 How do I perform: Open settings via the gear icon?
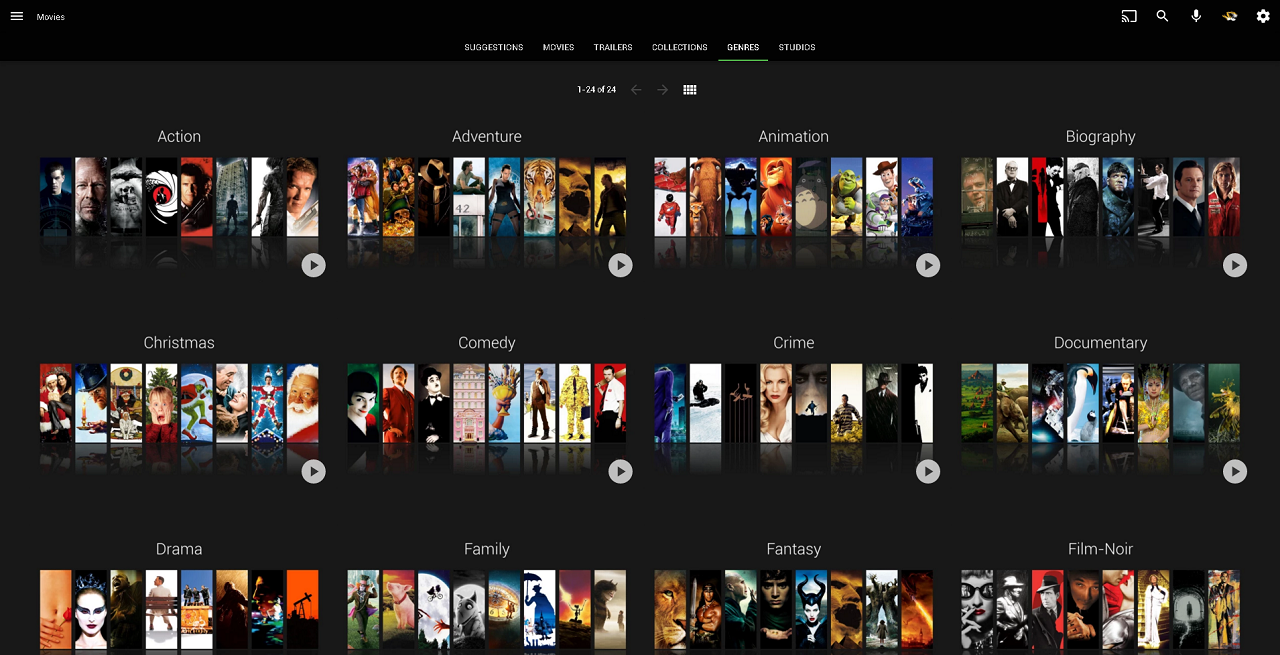[x=1262, y=16]
